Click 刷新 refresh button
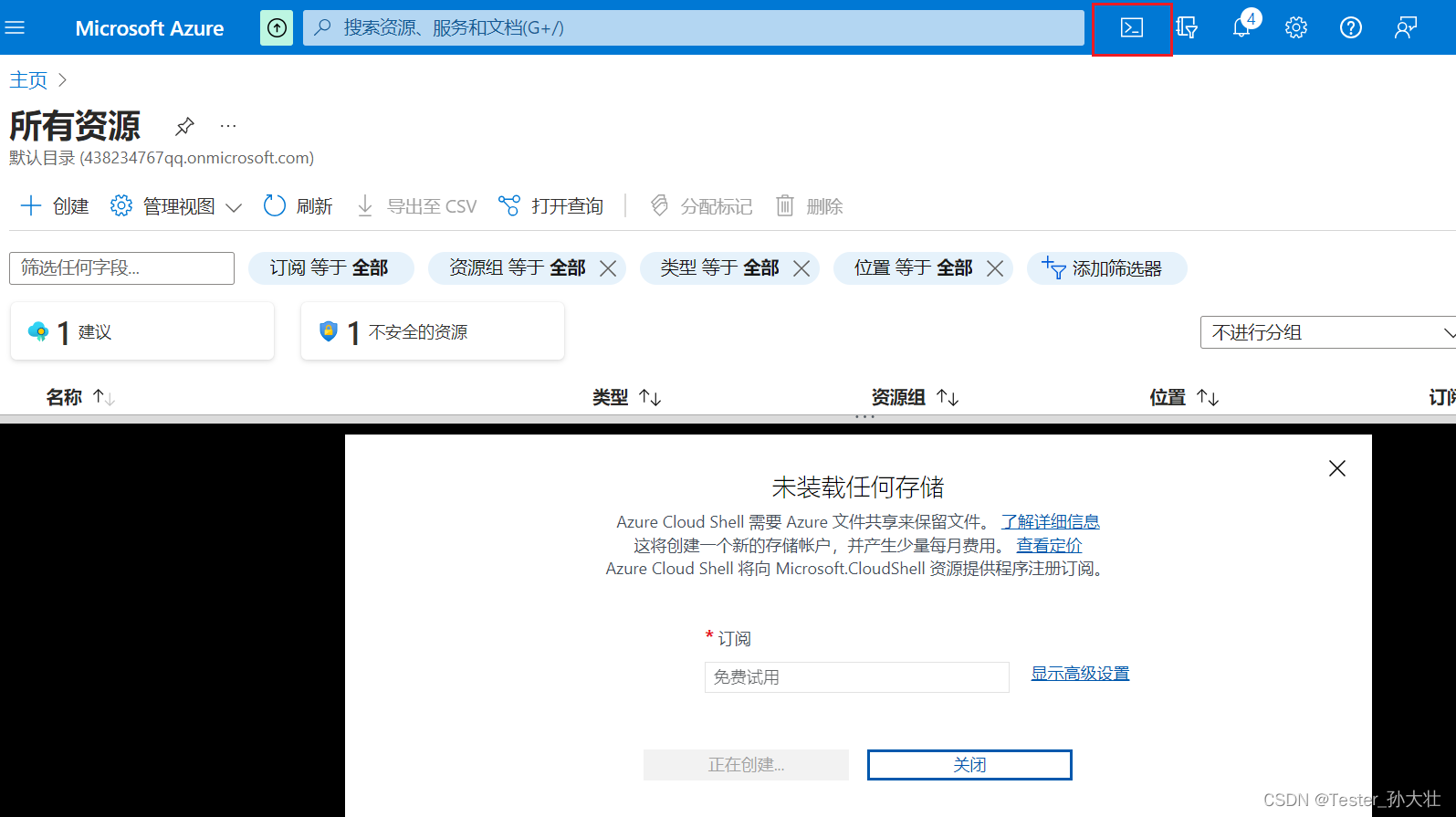The width and height of the screenshot is (1456, 817). coord(299,206)
